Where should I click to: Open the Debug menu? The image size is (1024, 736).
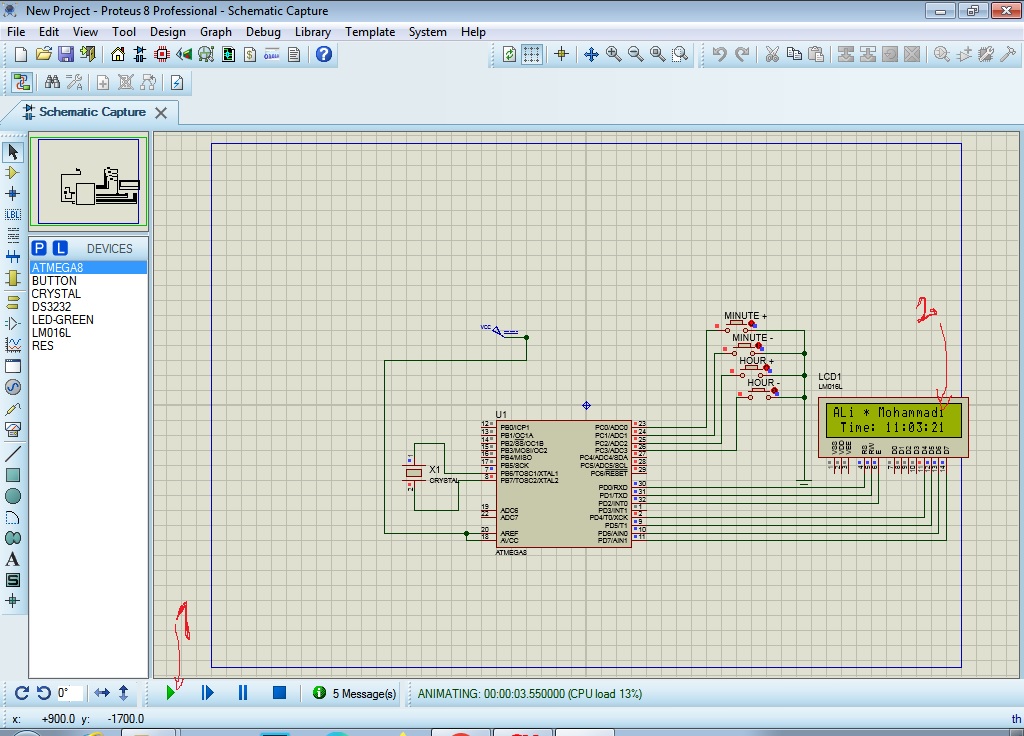[x=263, y=31]
